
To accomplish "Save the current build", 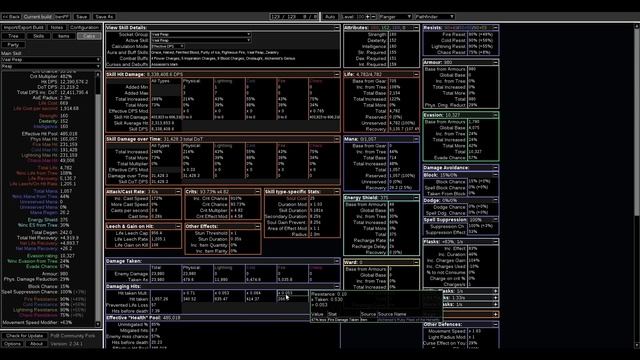I will pyautogui.click(x=82, y=17).
